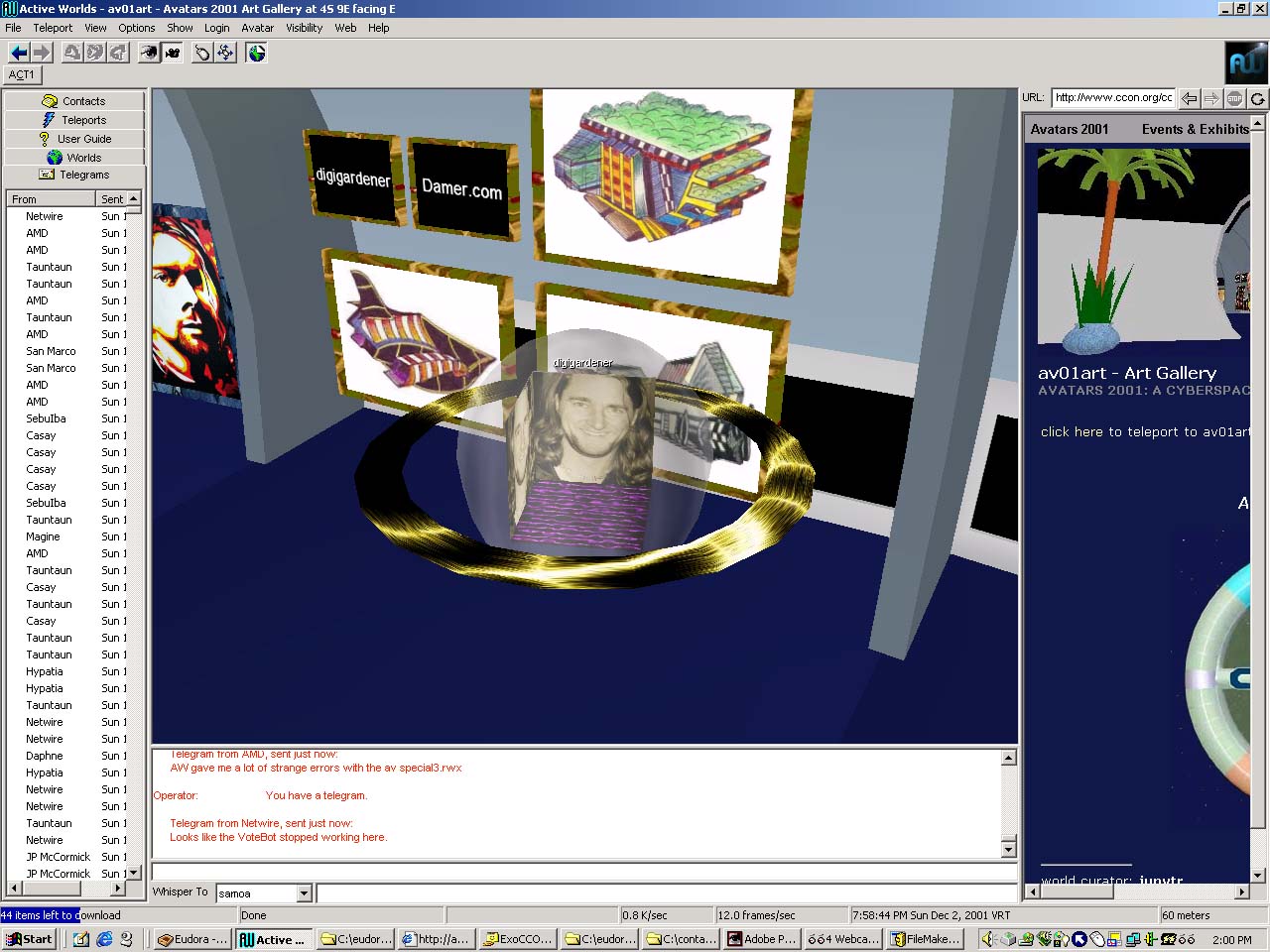The height and width of the screenshot is (952, 1270).
Task: Click the blue back arrow in toolbar
Action: tap(19, 53)
